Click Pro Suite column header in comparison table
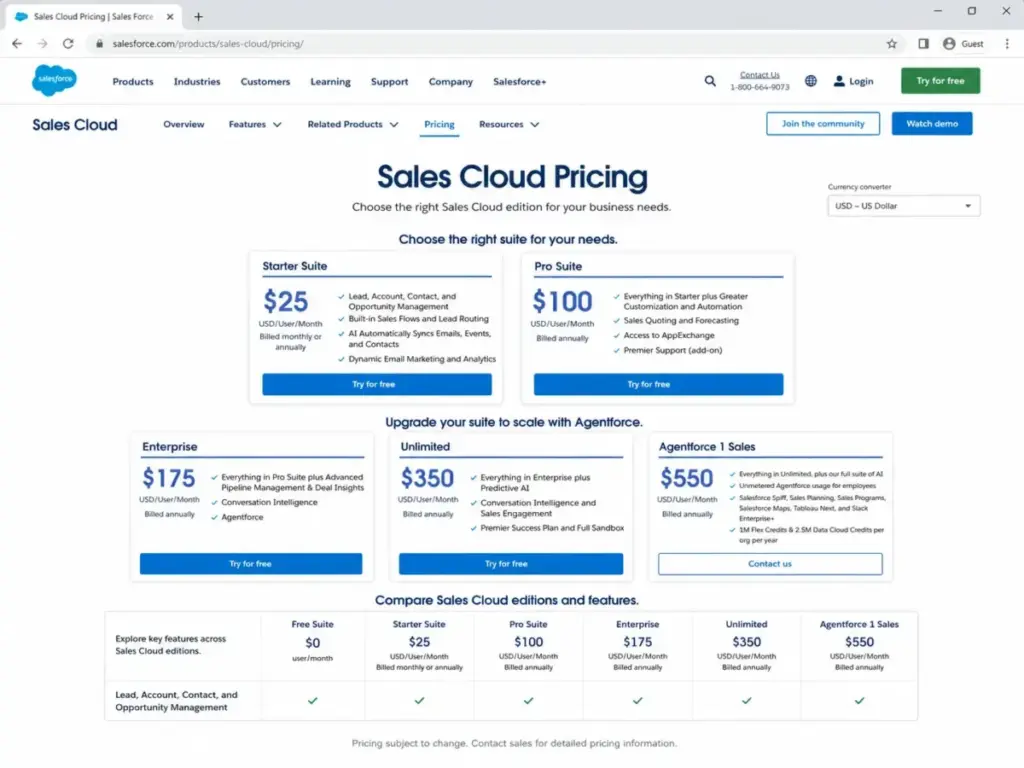 coord(528,624)
